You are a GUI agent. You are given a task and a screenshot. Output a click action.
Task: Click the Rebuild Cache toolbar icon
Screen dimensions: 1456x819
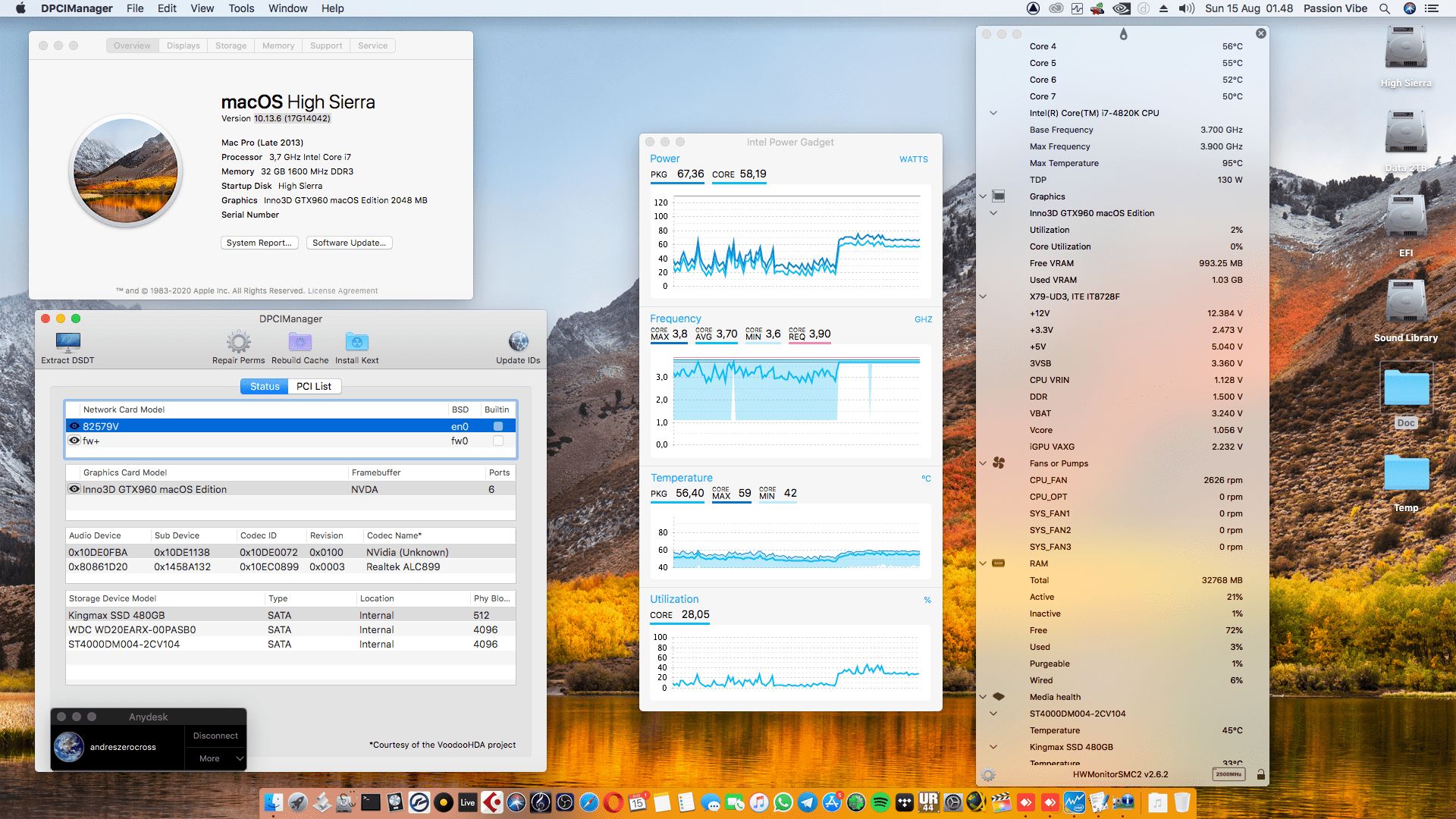point(300,342)
